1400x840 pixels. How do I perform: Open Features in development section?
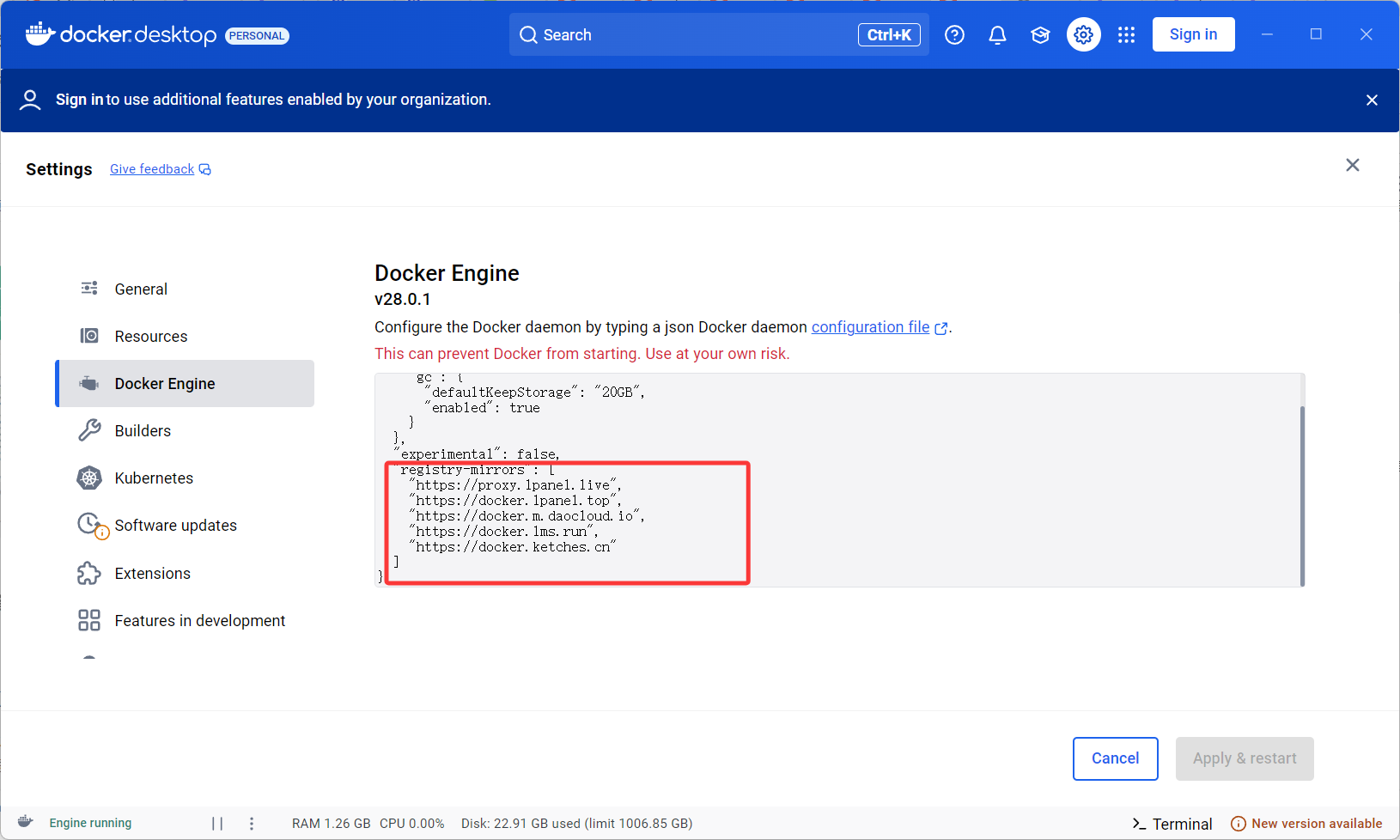tap(186, 620)
